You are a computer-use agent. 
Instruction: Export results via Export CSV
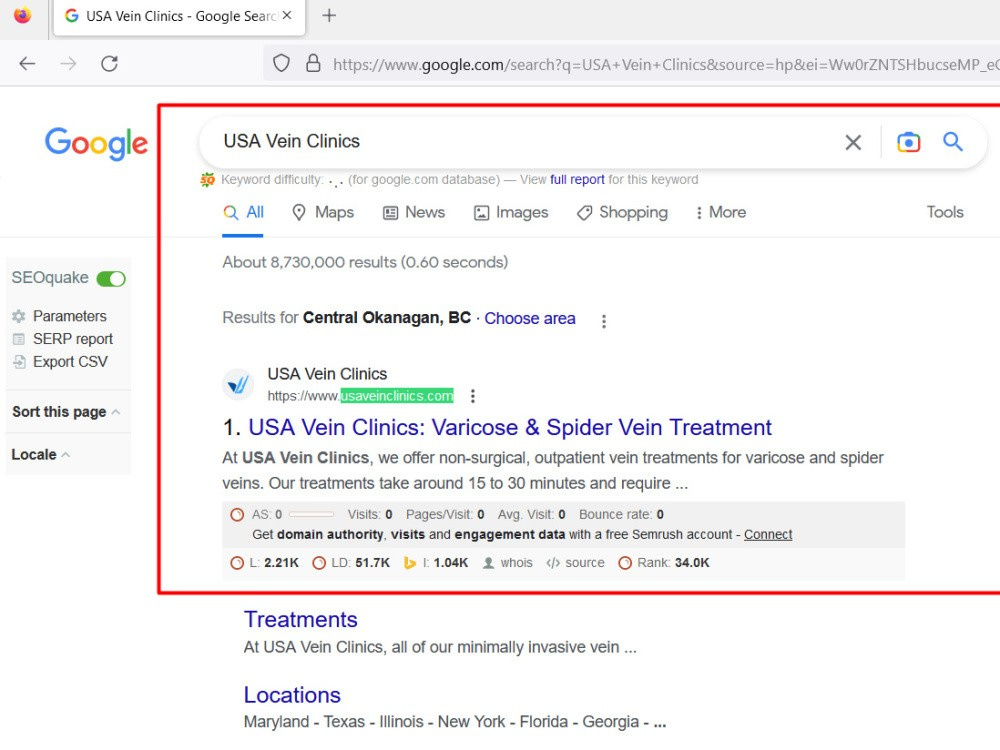pyautogui.click(x=70, y=362)
